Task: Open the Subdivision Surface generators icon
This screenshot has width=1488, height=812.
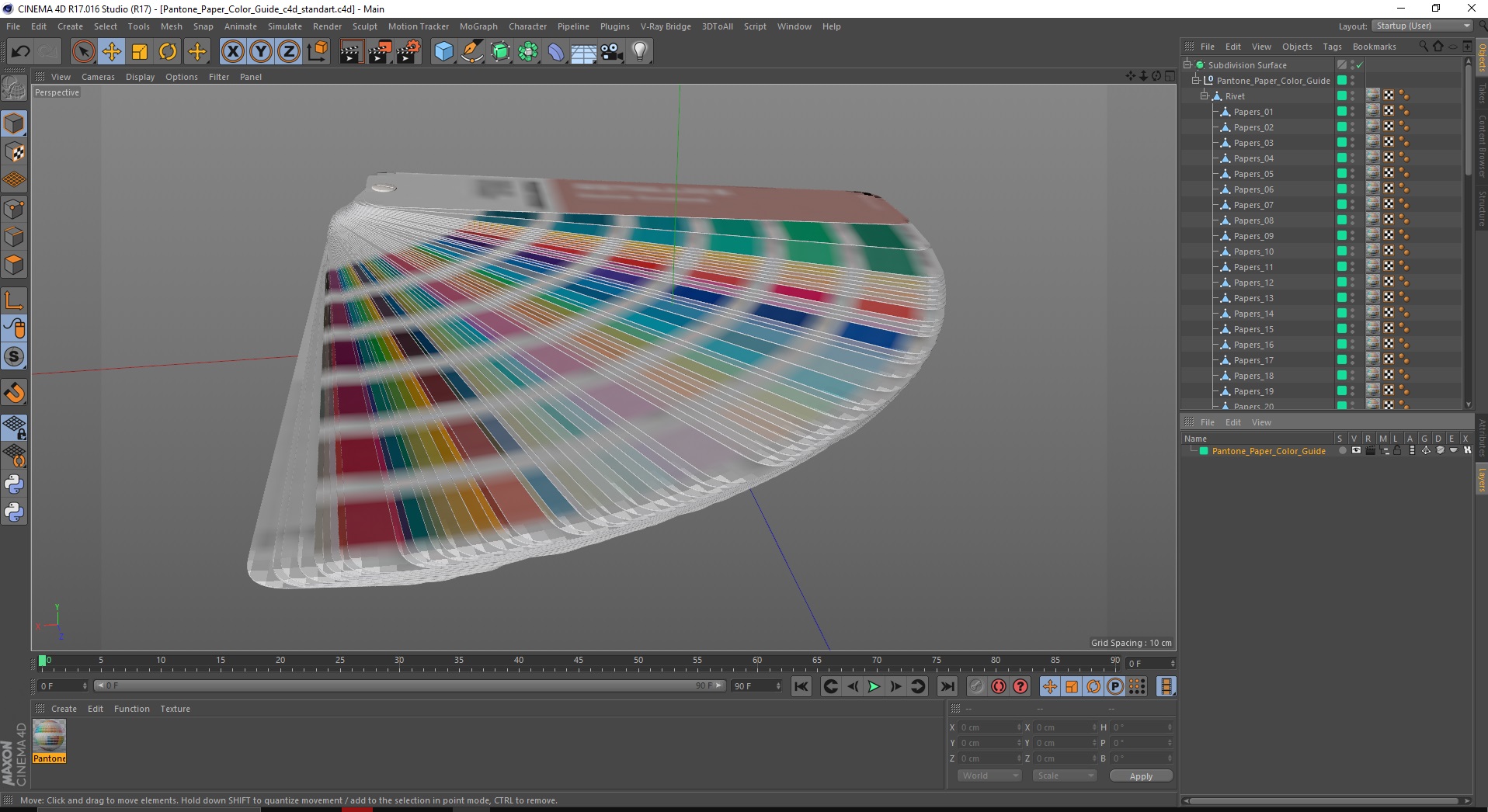Action: point(500,52)
